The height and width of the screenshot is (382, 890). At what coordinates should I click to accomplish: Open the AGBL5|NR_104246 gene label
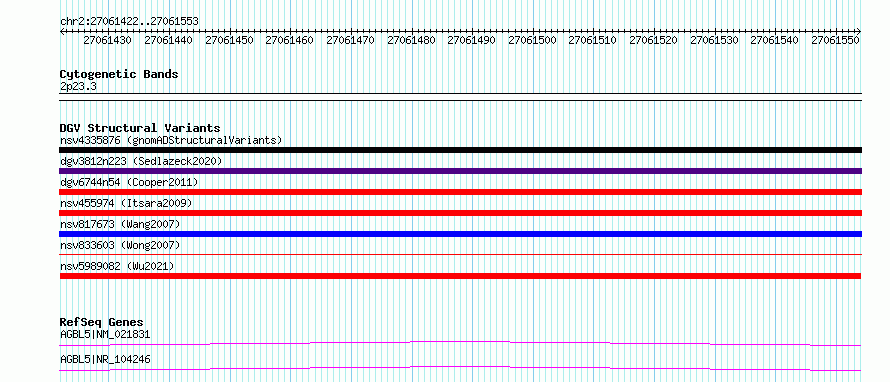click(105, 359)
